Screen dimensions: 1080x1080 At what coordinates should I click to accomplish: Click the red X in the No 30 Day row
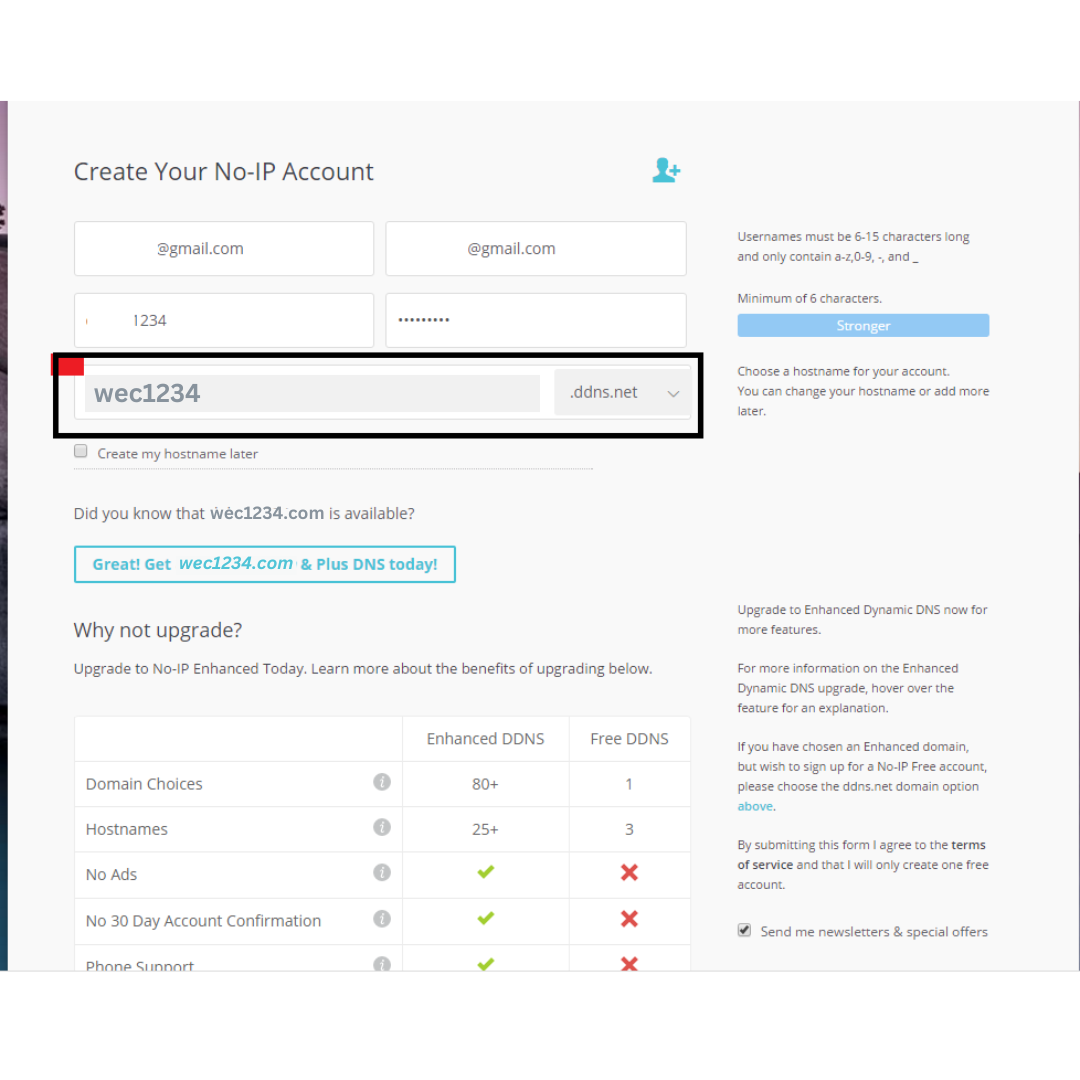pyautogui.click(x=629, y=919)
